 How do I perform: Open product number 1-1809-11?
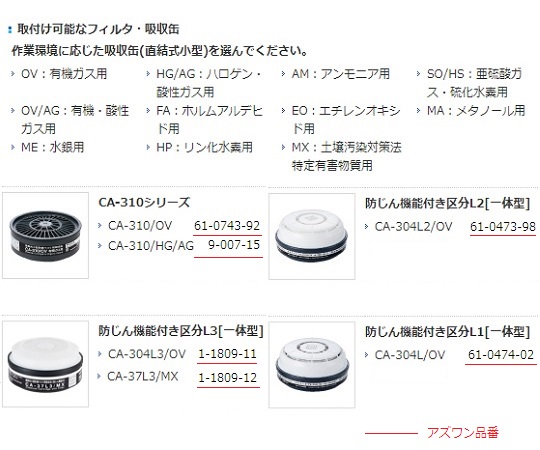[x=227, y=354]
